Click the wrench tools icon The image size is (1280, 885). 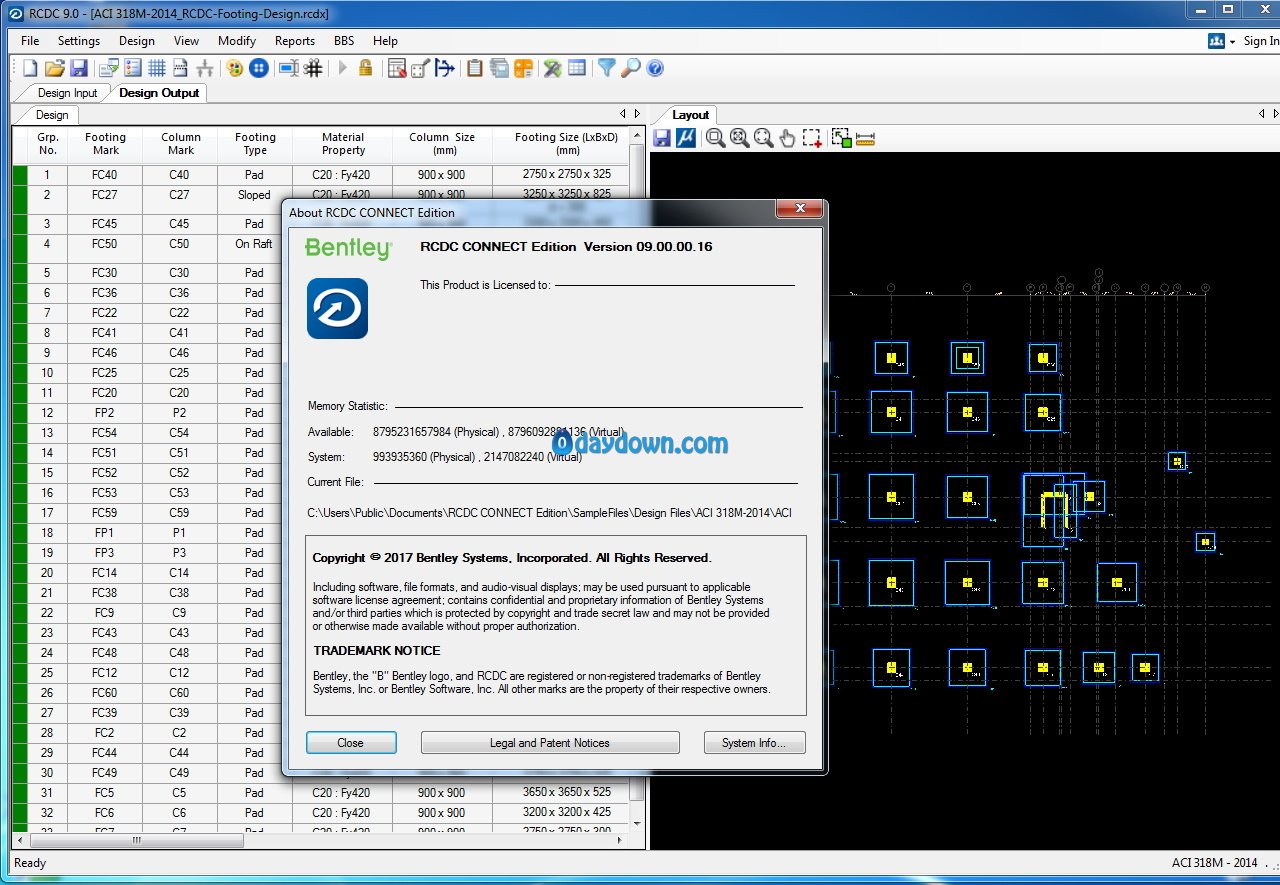coord(553,68)
